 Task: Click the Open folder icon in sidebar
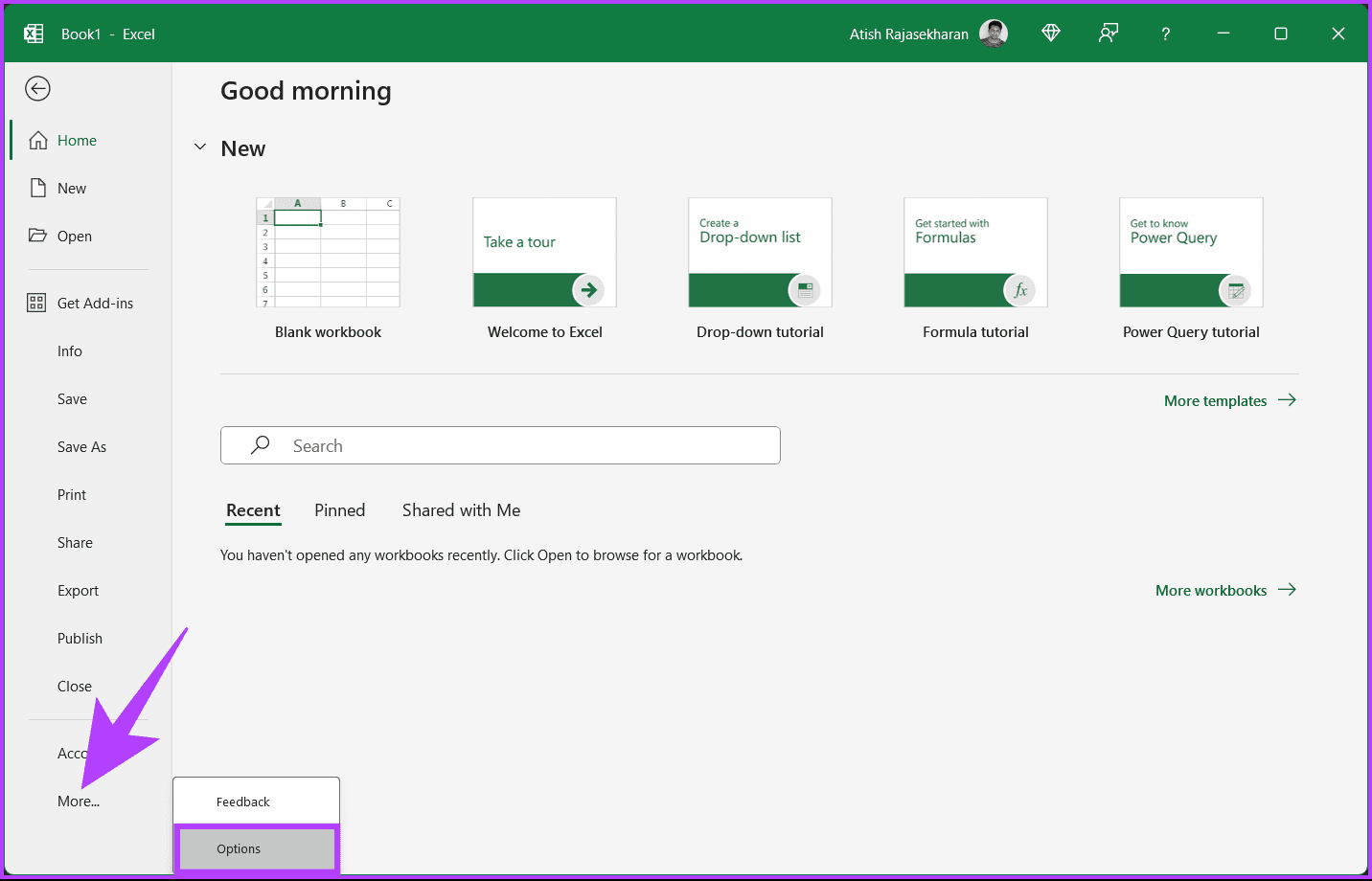coord(38,236)
